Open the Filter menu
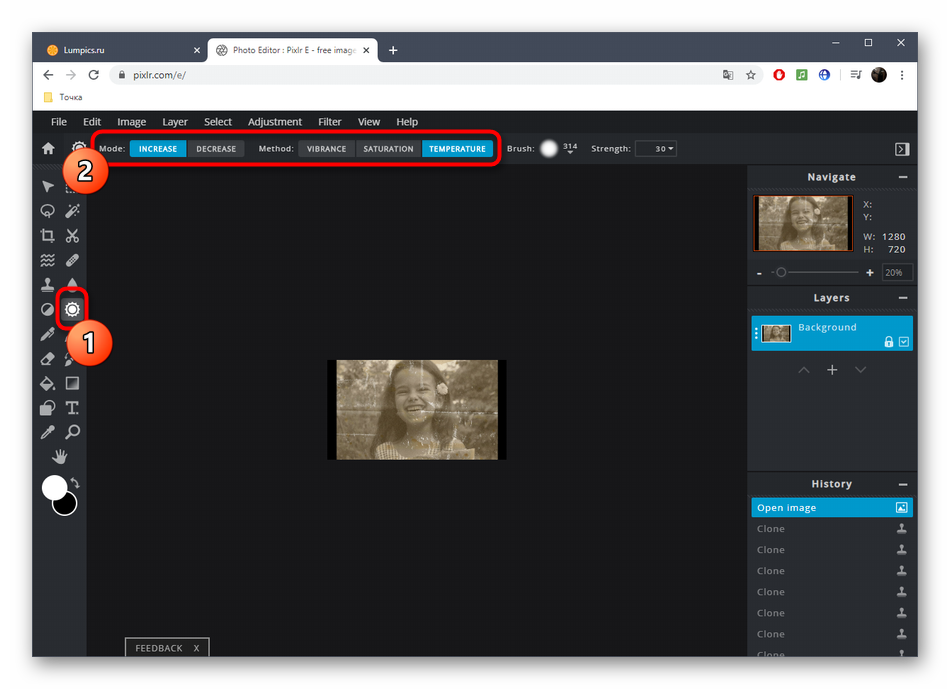 [x=329, y=122]
